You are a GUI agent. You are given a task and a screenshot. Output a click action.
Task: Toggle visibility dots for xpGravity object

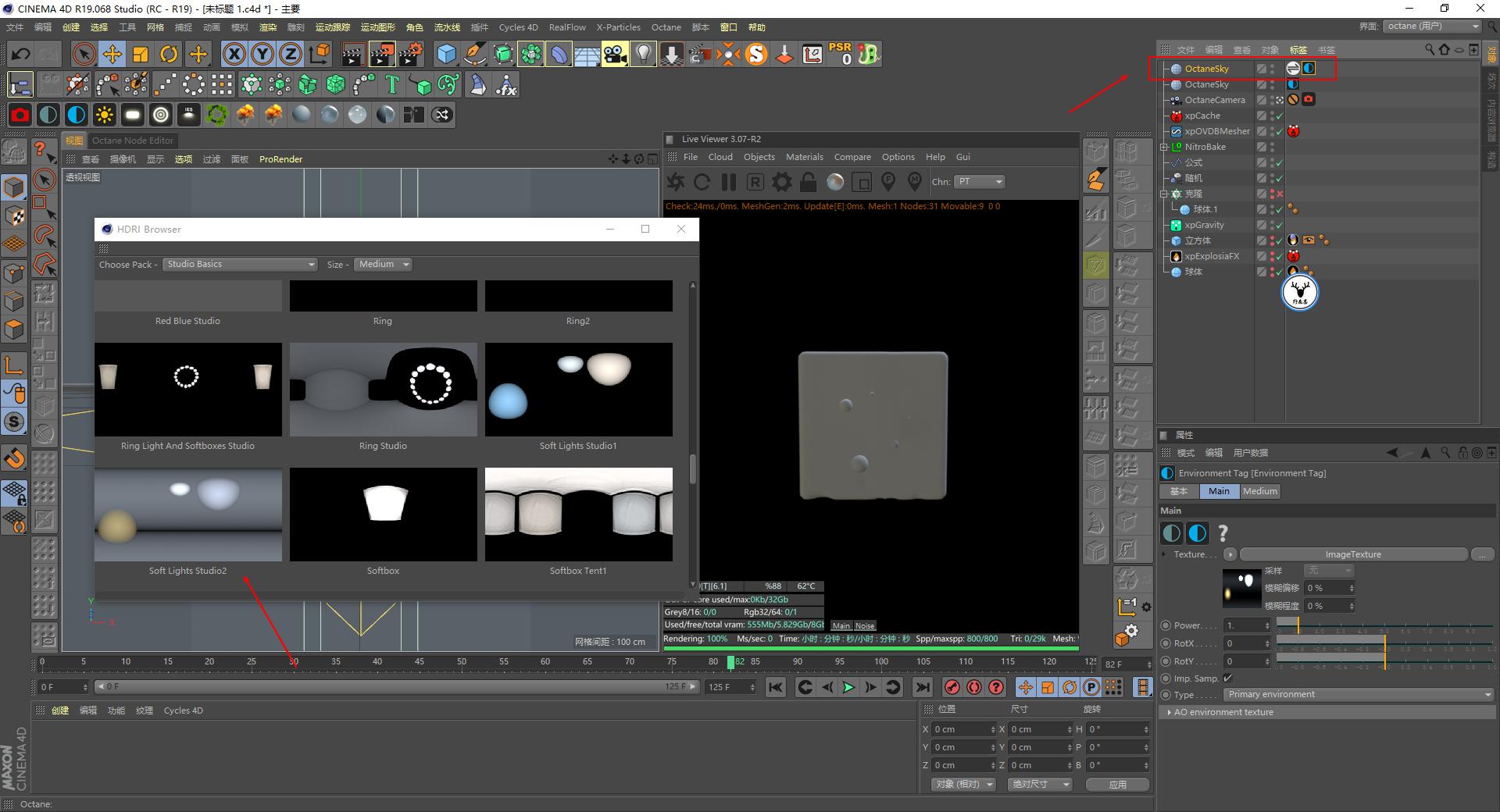point(1272,225)
